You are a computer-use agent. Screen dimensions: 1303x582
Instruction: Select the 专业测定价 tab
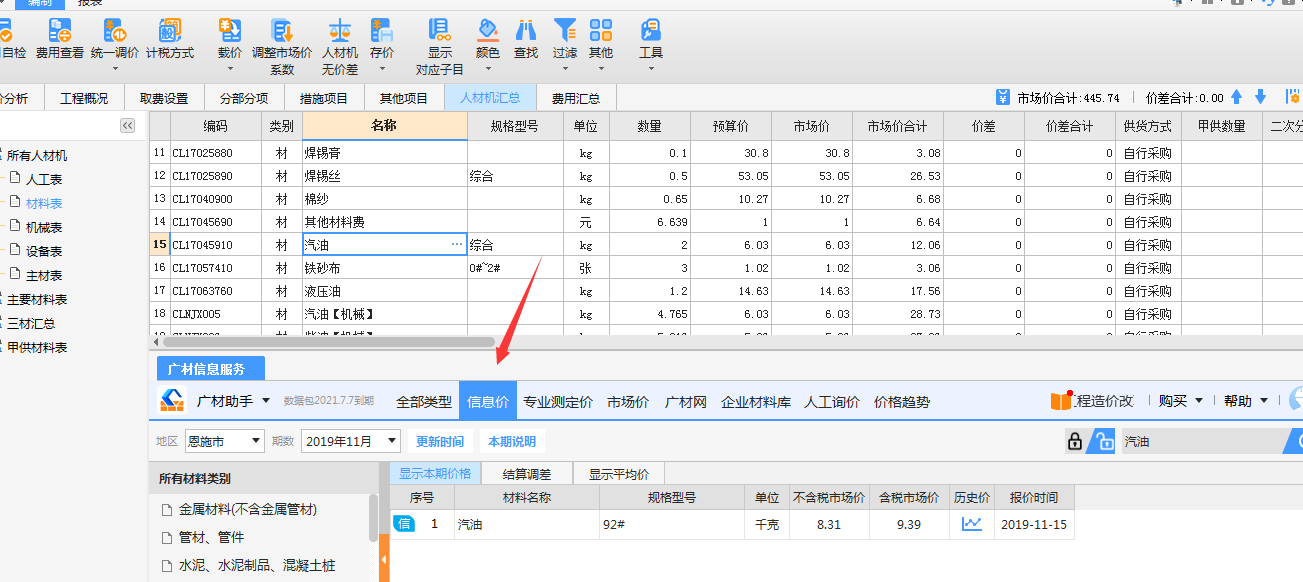point(559,402)
